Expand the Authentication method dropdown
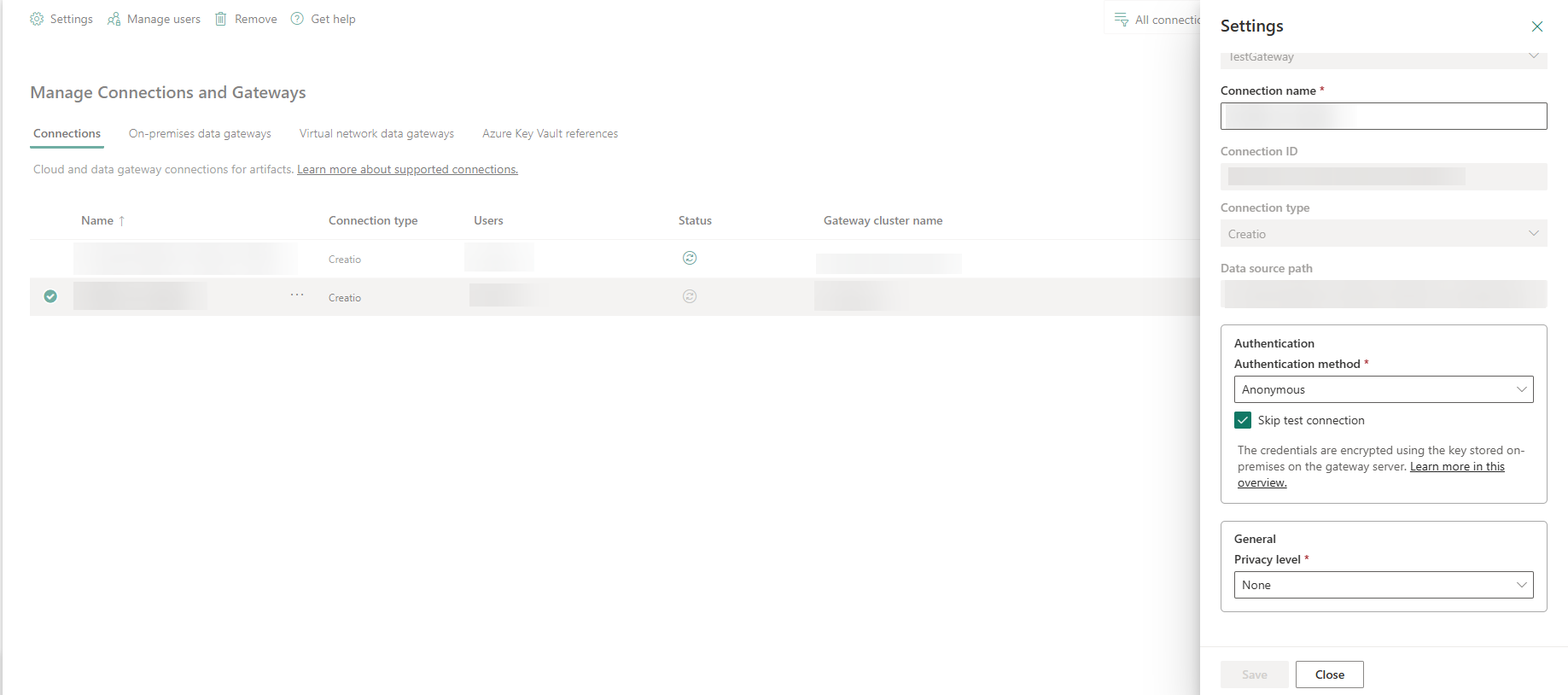Screen dimensions: 1568x695 pyautogui.click(x=1383, y=389)
